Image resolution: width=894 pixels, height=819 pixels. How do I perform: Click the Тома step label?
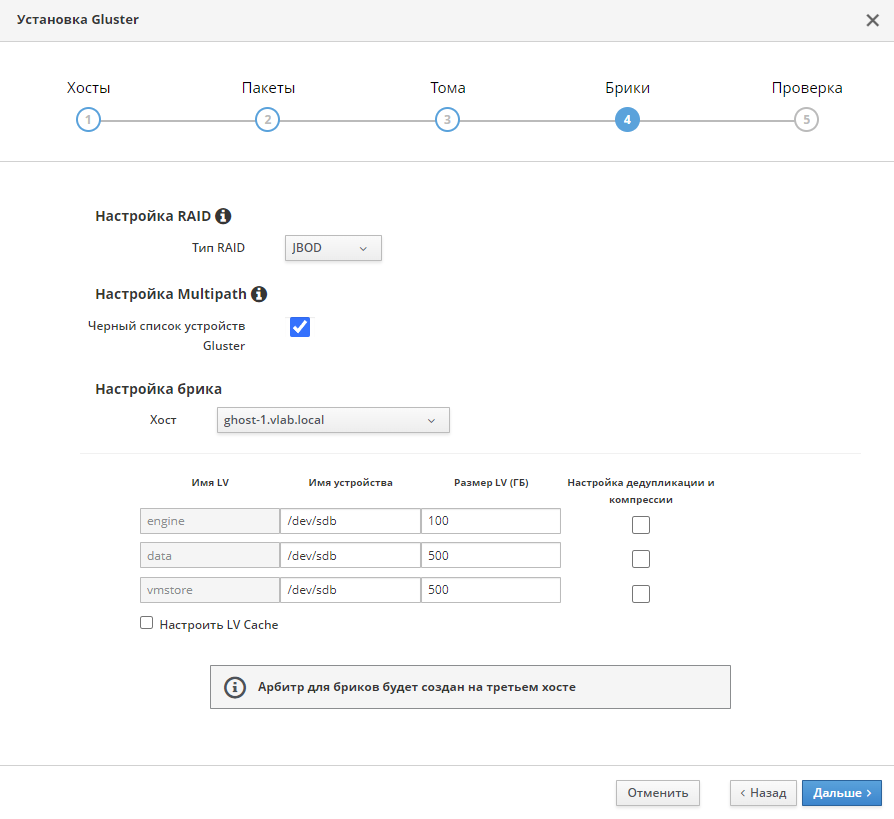[x=448, y=88]
